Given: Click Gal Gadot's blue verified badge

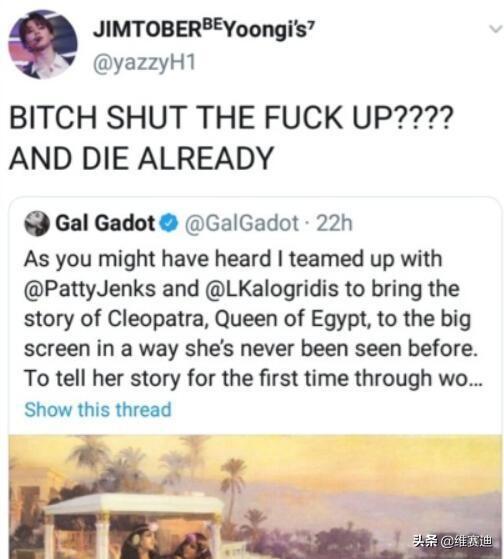Looking at the screenshot, I should click(169, 223).
